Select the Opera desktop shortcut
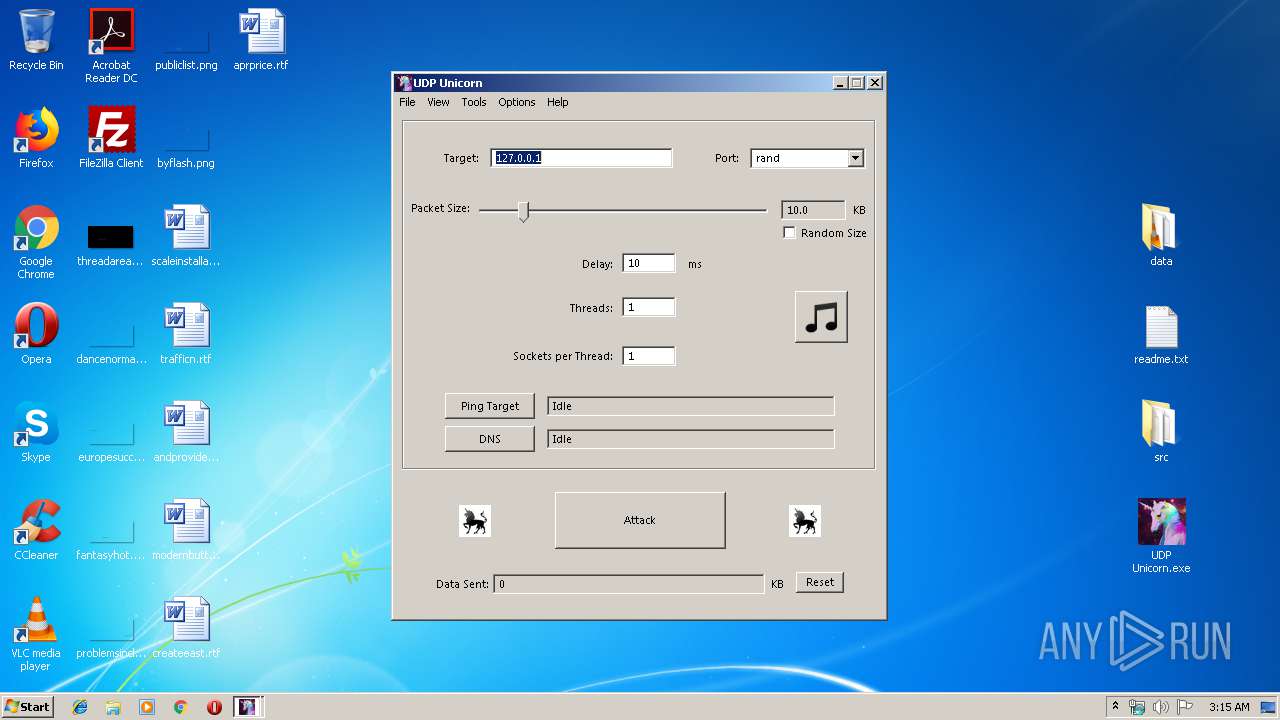1280x720 pixels. pyautogui.click(x=36, y=334)
